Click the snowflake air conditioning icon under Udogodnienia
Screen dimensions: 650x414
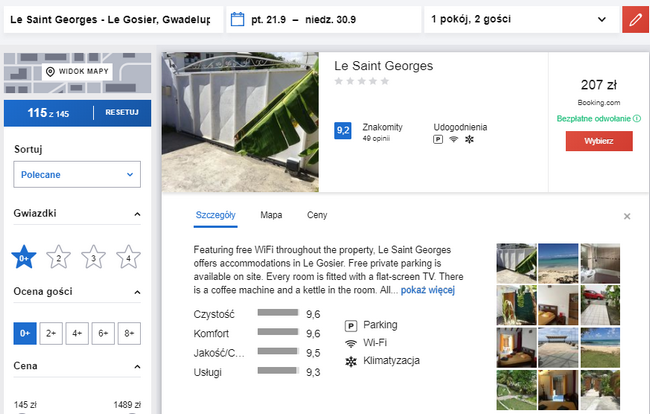point(469,139)
